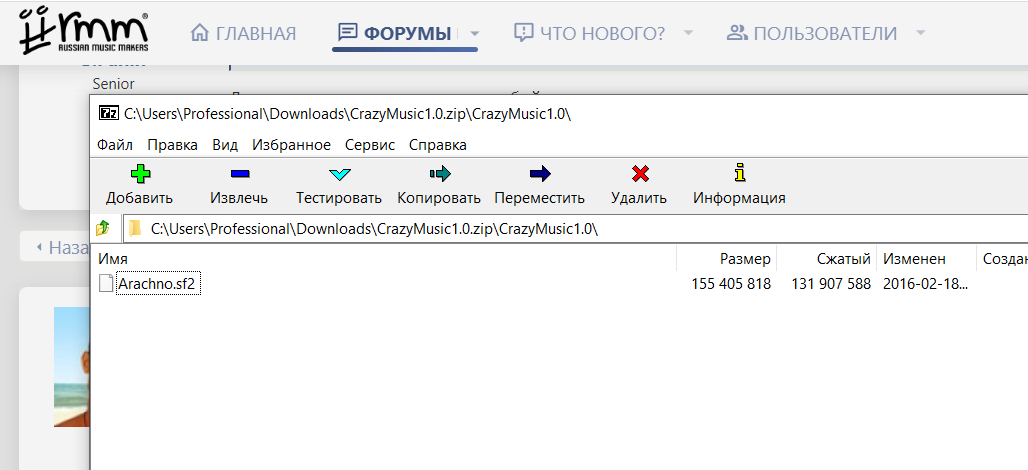Image resolution: width=1028 pixels, height=470 pixels.
Task: Click the 7-Zip window title icon
Action: click(x=108, y=113)
